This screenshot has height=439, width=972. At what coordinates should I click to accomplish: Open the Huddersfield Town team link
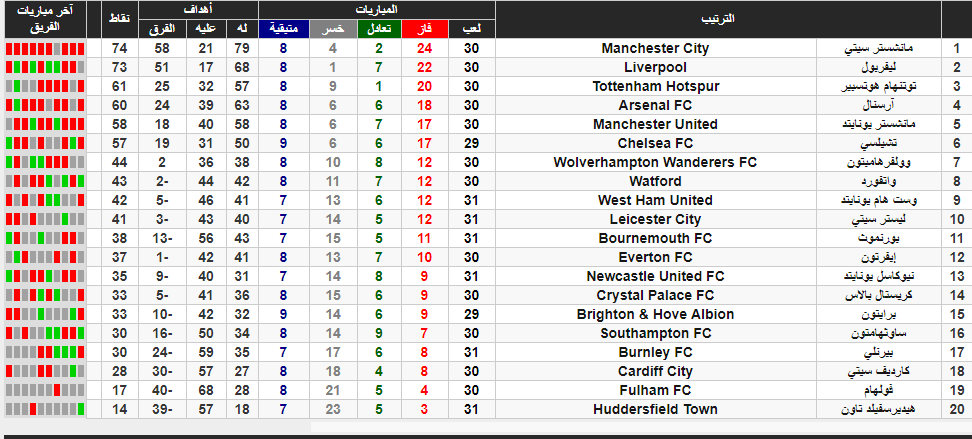click(x=655, y=409)
